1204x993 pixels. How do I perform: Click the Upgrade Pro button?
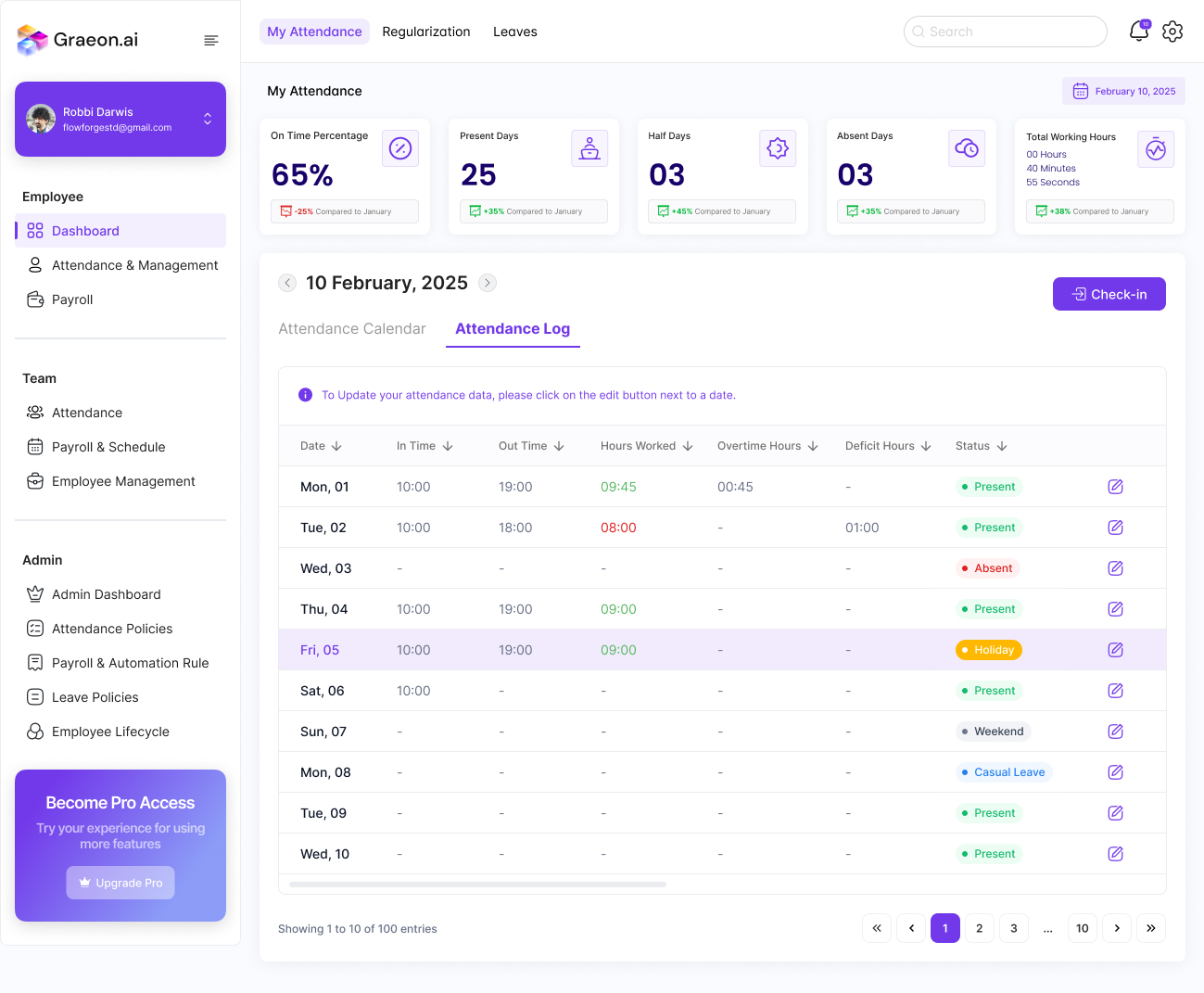(x=120, y=883)
